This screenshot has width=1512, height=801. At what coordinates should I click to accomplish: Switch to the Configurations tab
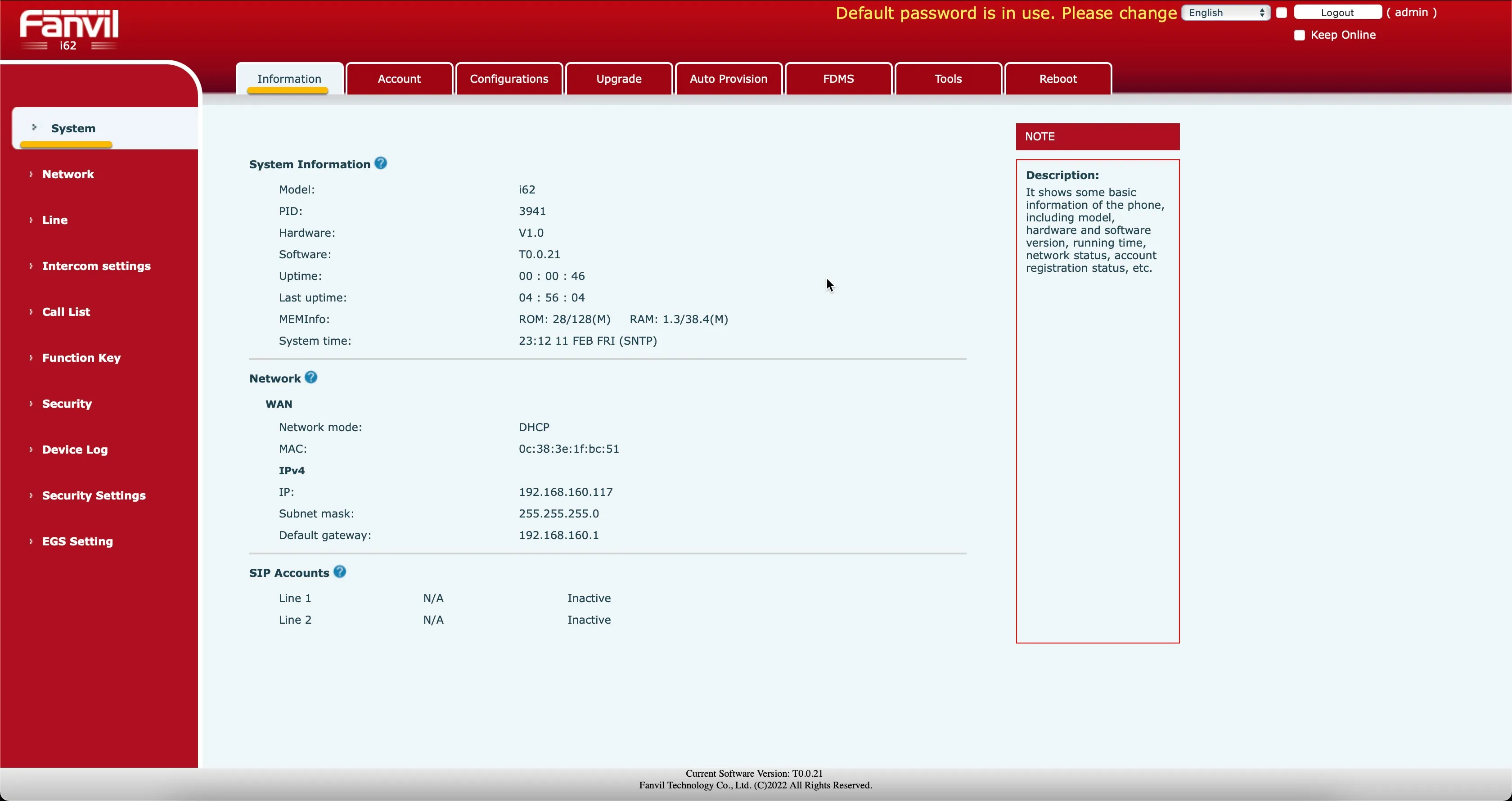509,79
